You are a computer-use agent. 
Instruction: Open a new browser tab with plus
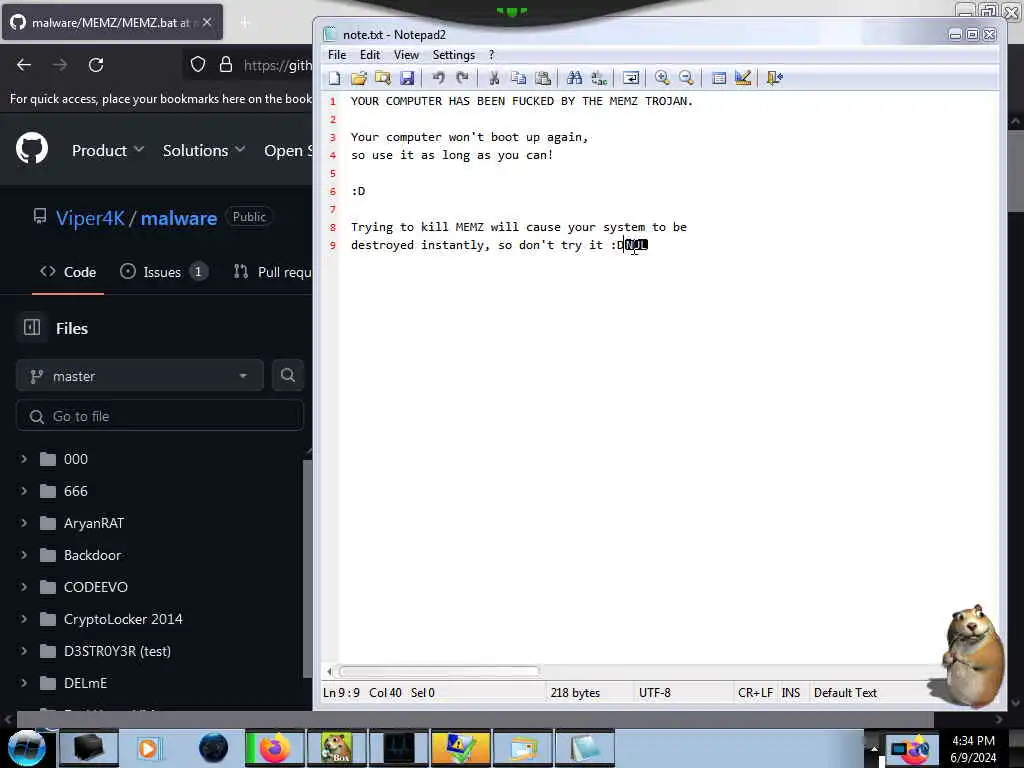coord(245,23)
